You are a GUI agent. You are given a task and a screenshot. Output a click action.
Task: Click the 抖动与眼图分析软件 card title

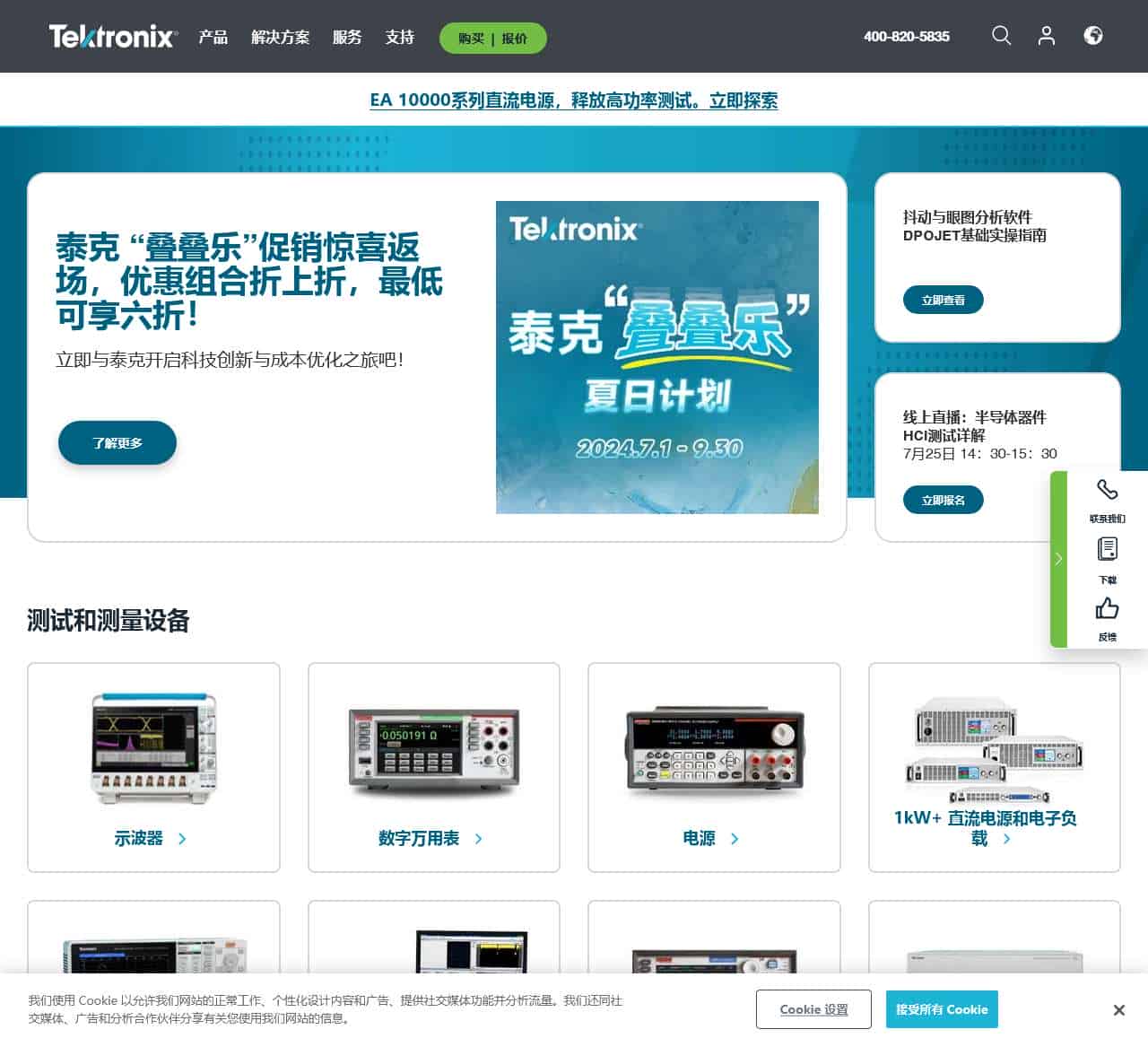pos(974,226)
